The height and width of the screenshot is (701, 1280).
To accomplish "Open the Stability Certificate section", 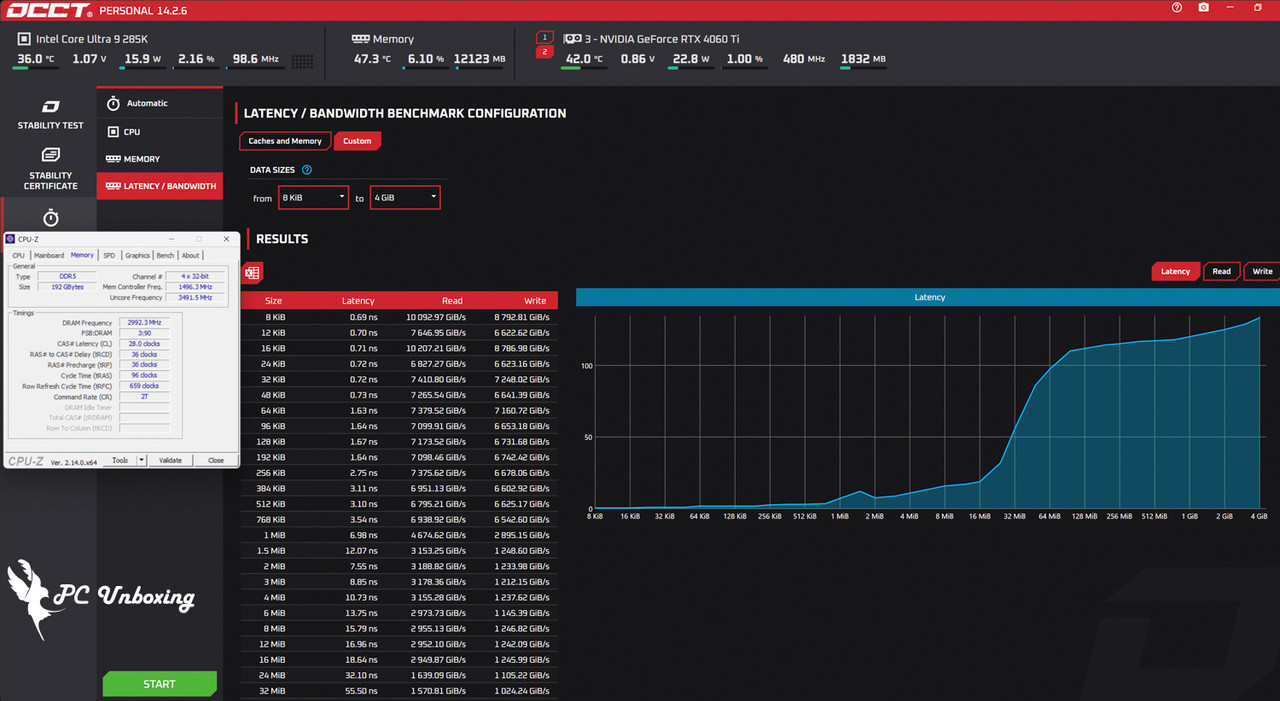I will [51, 169].
